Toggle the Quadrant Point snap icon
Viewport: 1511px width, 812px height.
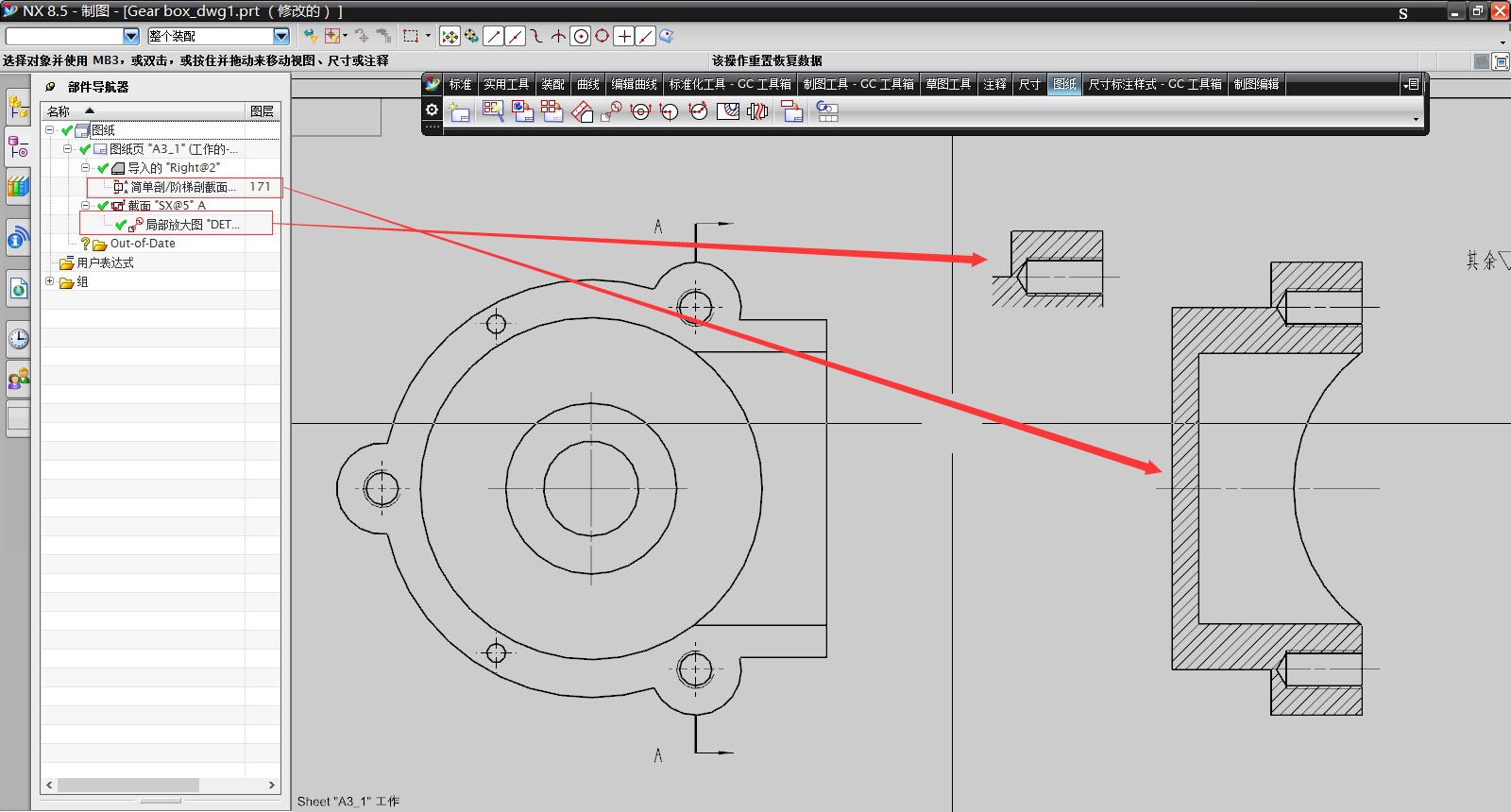coord(603,36)
